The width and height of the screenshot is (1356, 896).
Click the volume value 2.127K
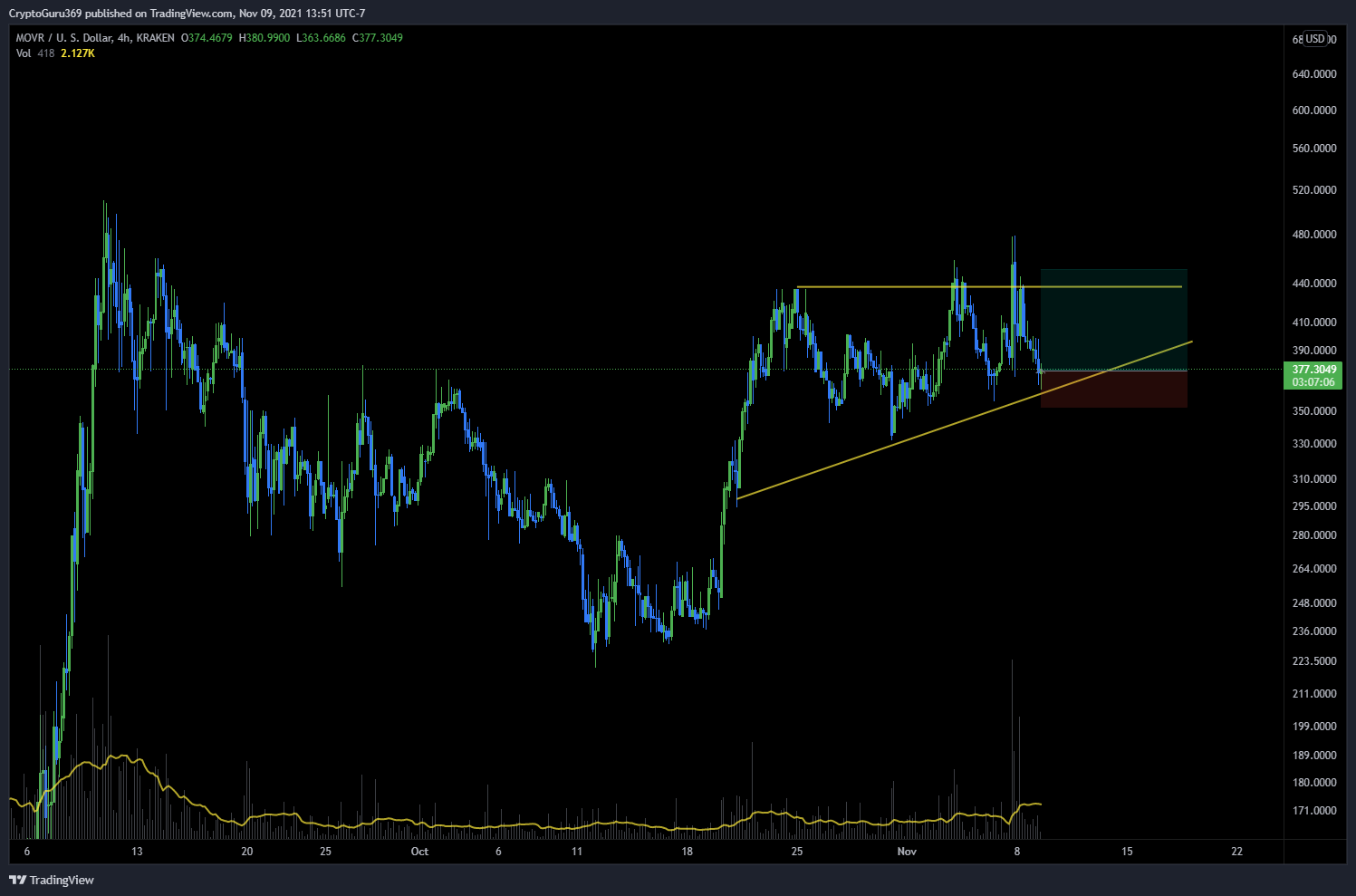[78, 53]
